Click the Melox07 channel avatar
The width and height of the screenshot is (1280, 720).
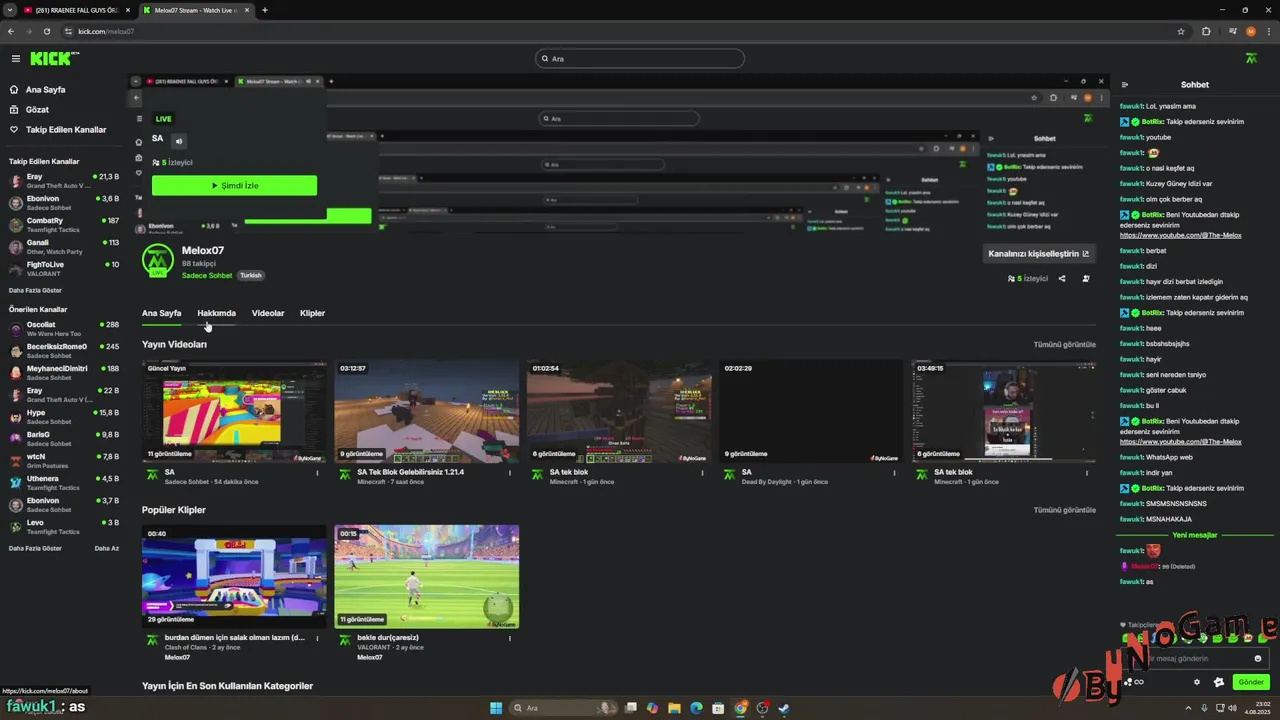coord(158,260)
